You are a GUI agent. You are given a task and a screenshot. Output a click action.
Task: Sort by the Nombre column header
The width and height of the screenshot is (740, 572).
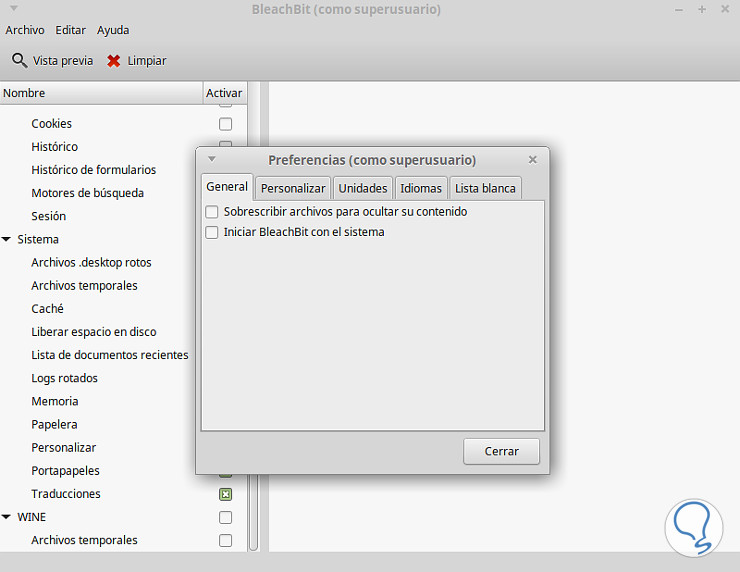[101, 93]
